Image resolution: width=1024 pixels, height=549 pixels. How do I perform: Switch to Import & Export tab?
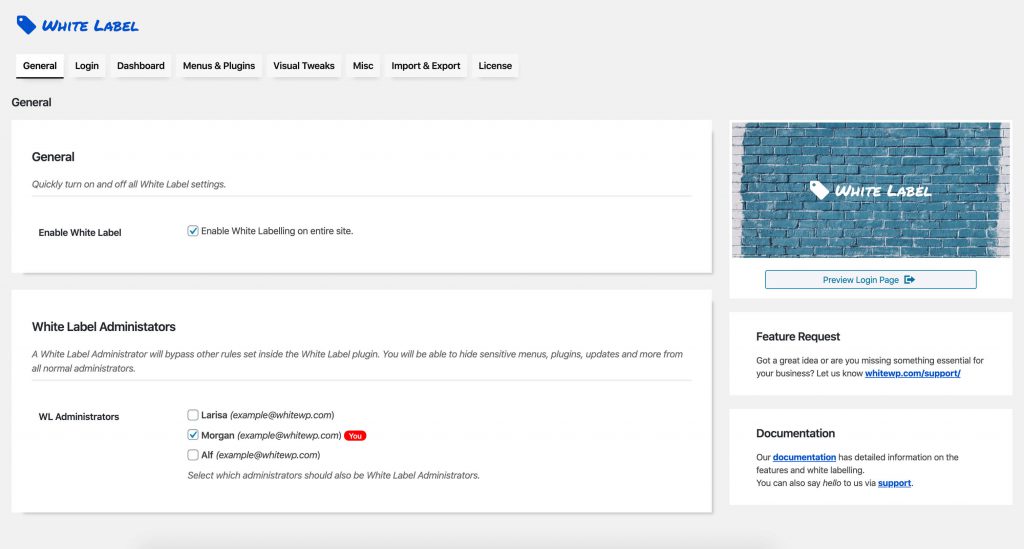point(426,66)
